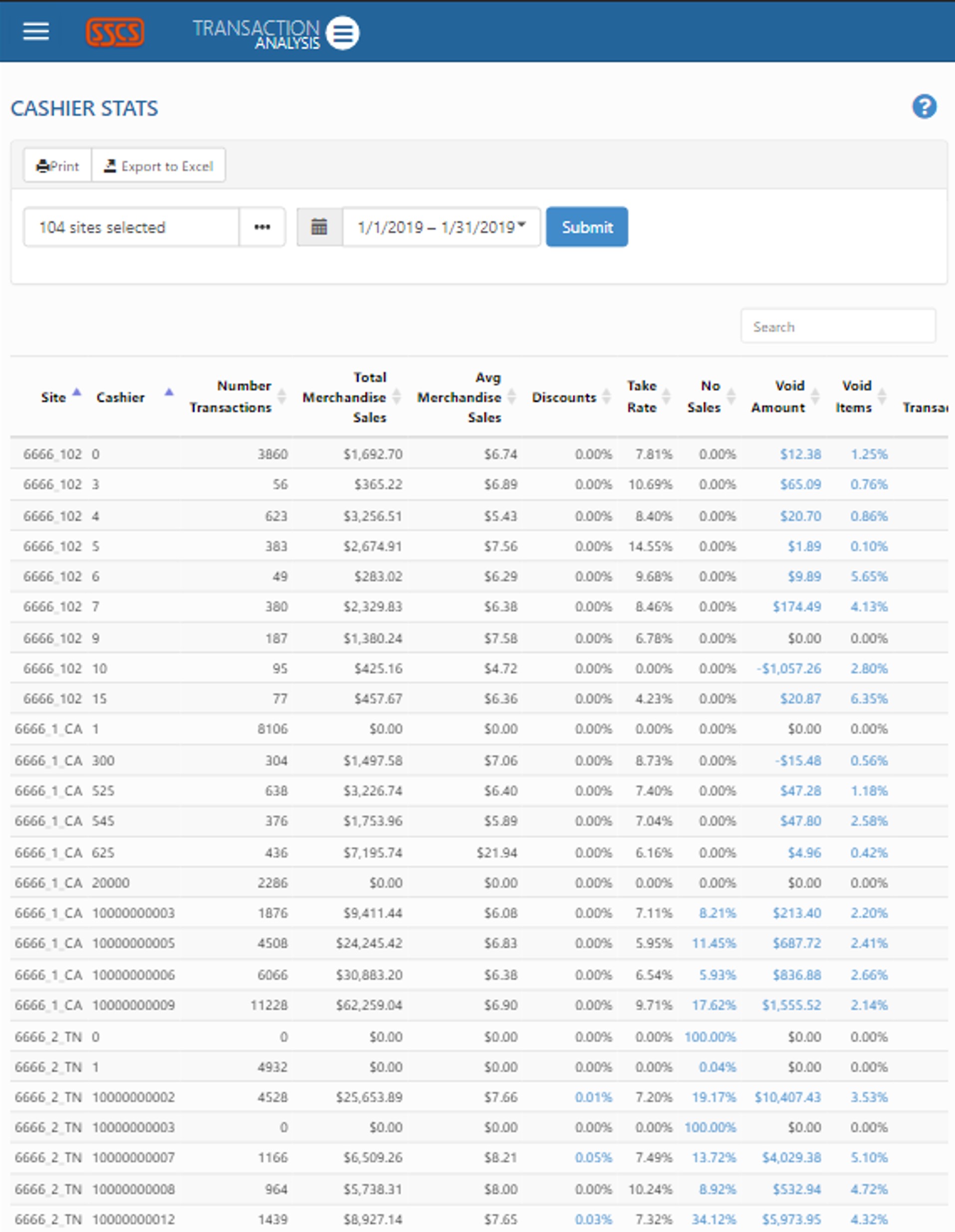
Task: Open the help question mark icon
Action: pyautogui.click(x=924, y=107)
